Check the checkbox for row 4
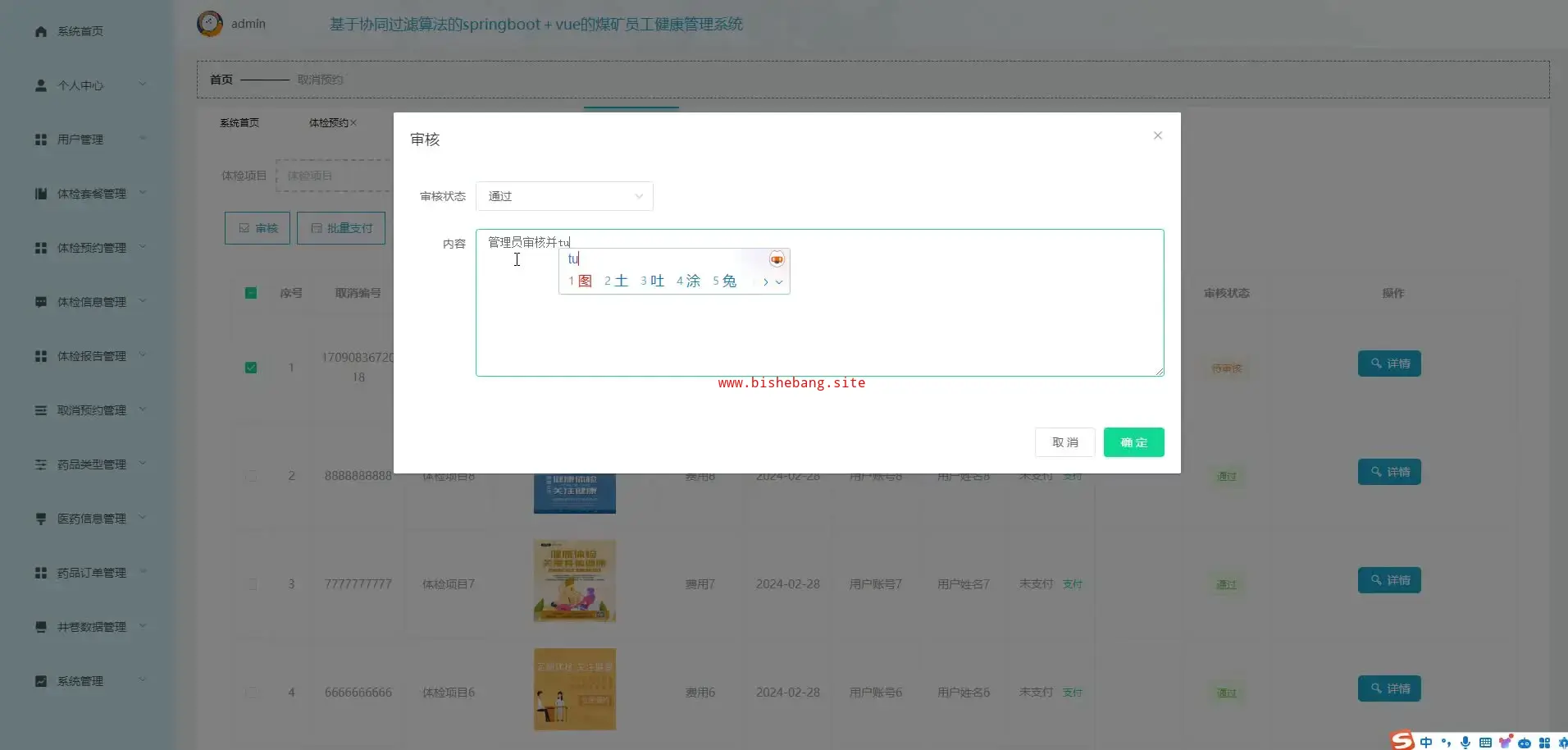The width and height of the screenshot is (1568, 750). point(251,693)
